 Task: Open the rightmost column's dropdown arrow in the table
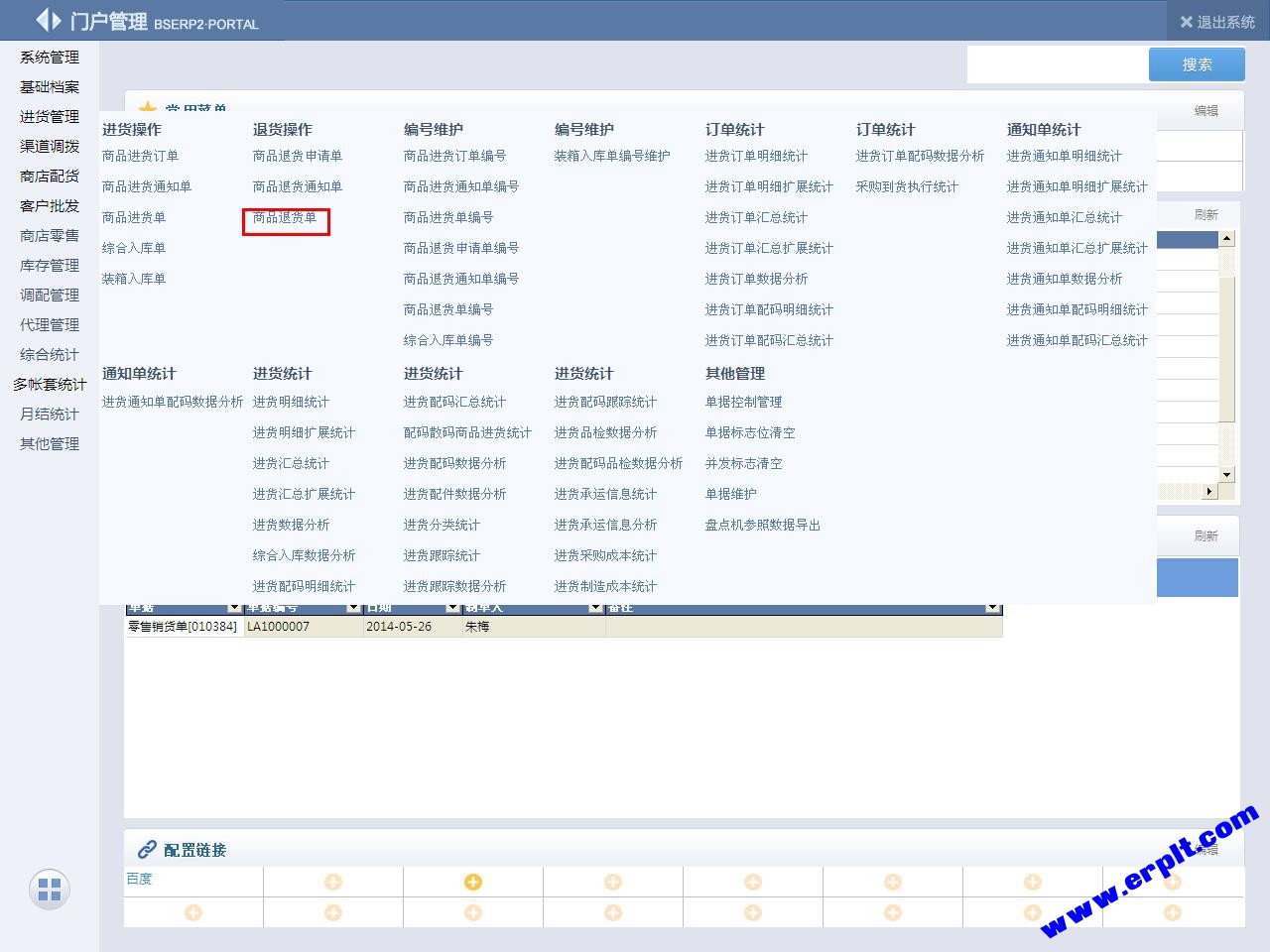click(992, 608)
